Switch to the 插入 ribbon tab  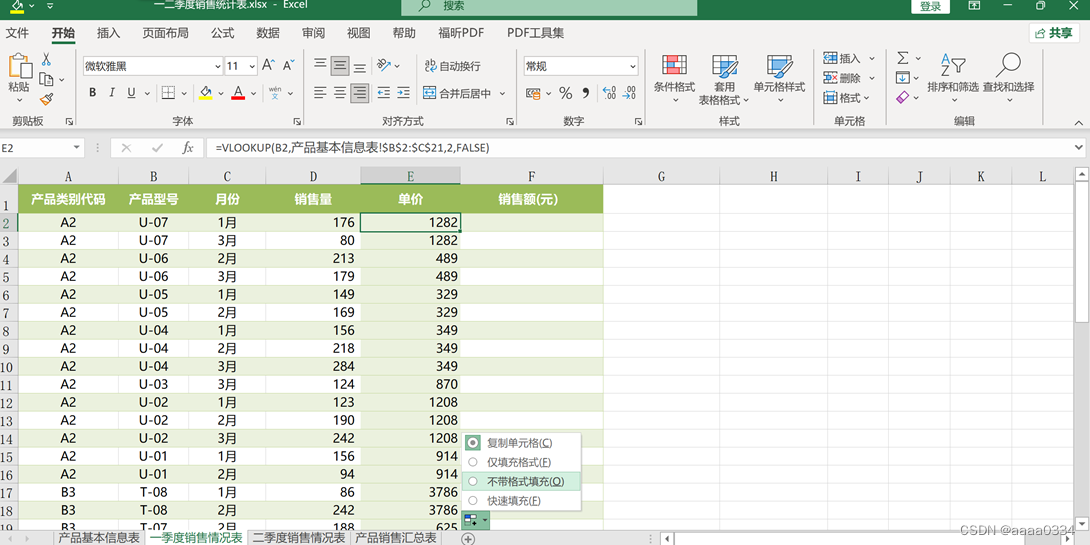point(108,33)
